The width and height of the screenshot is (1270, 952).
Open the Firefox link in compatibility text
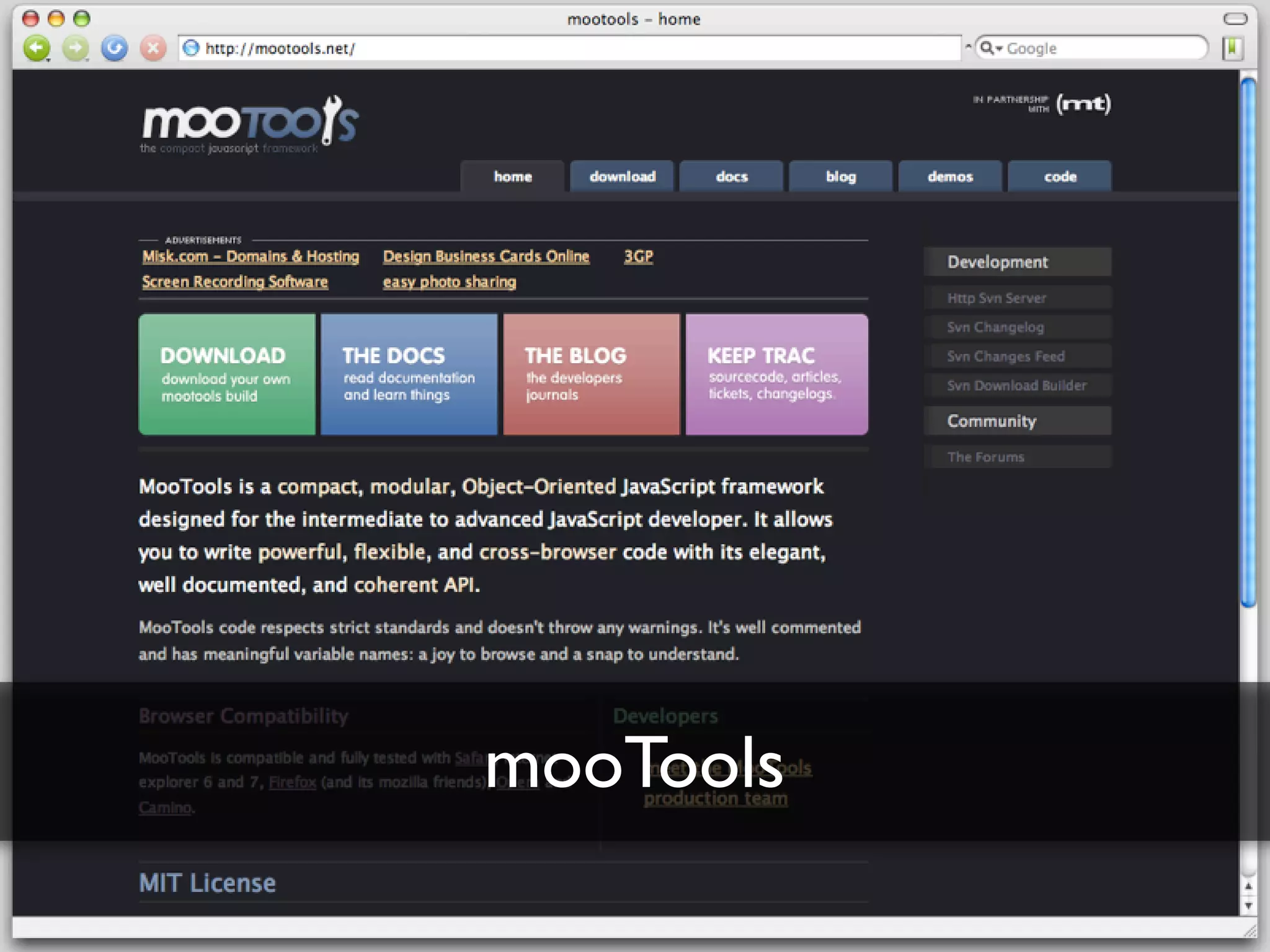293,782
